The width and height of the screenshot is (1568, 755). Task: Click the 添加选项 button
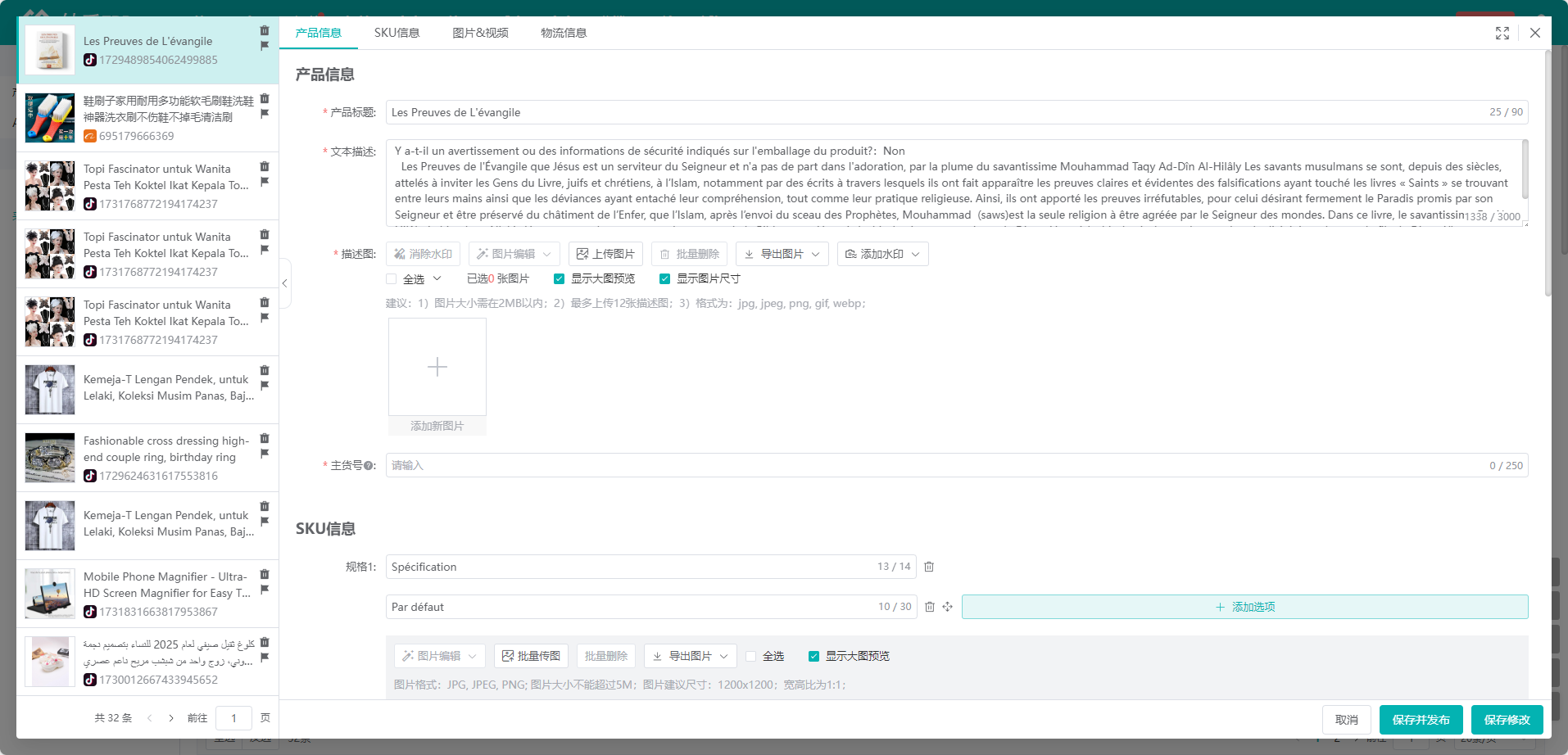[1245, 607]
